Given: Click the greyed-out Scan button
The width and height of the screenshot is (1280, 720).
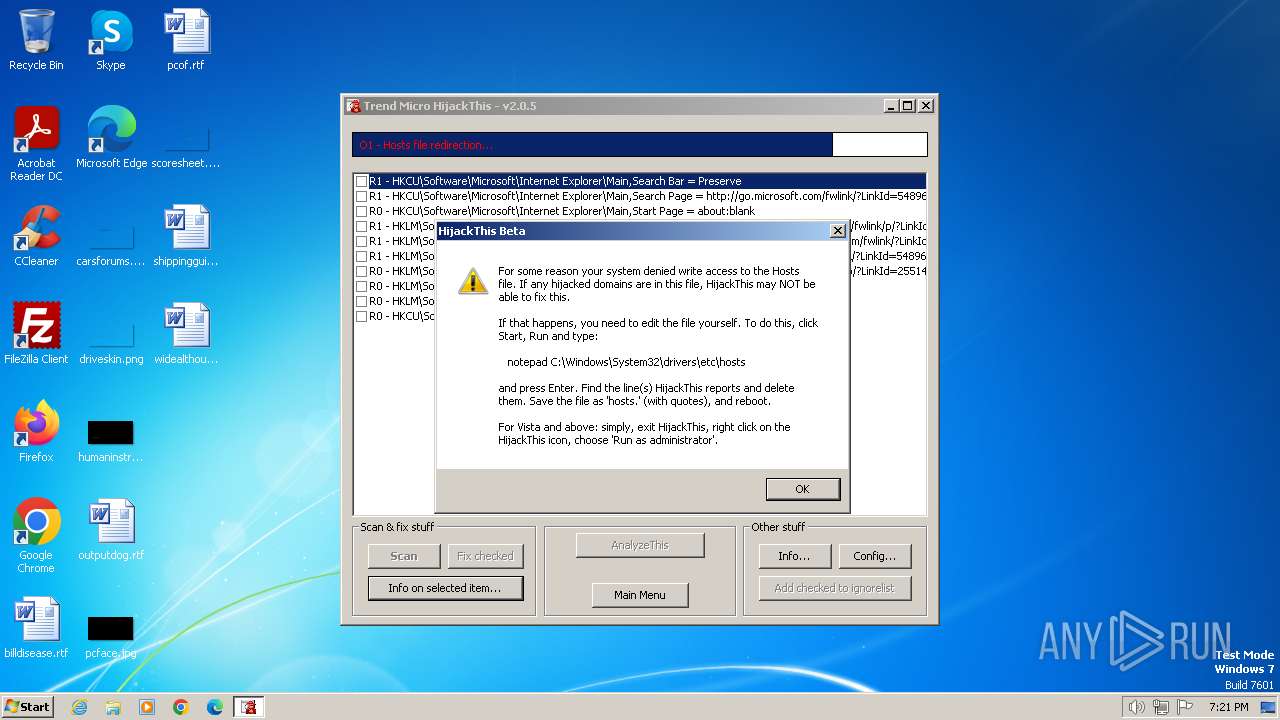Looking at the screenshot, I should click(404, 556).
